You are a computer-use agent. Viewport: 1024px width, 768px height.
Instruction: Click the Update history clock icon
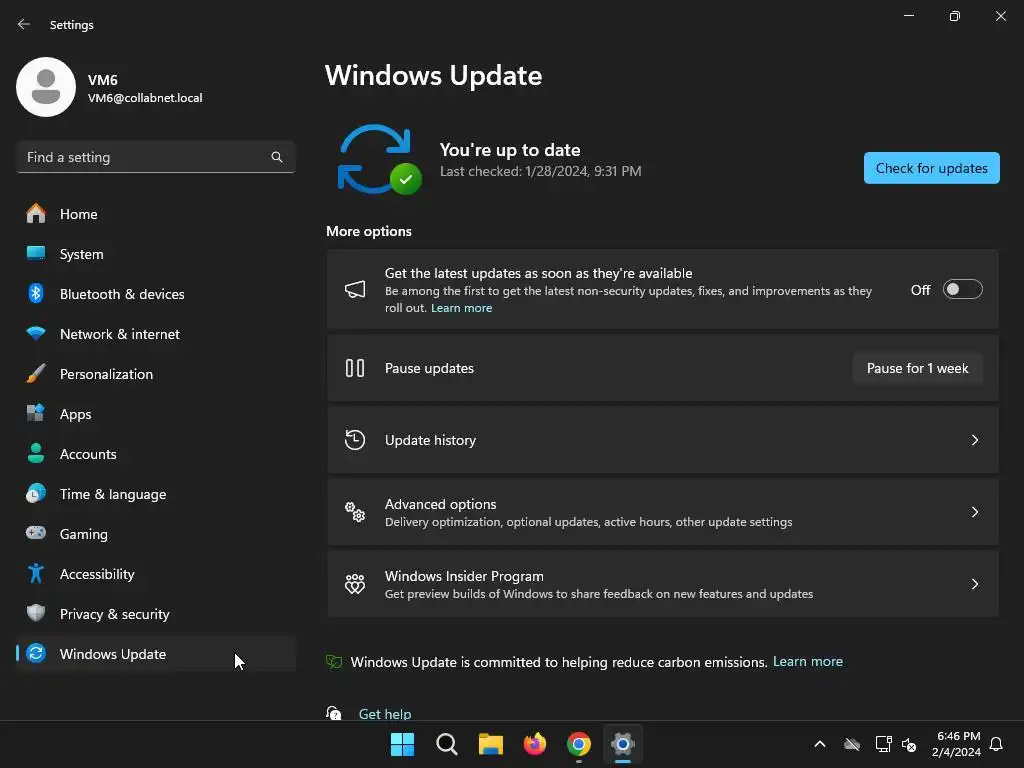[x=355, y=440]
